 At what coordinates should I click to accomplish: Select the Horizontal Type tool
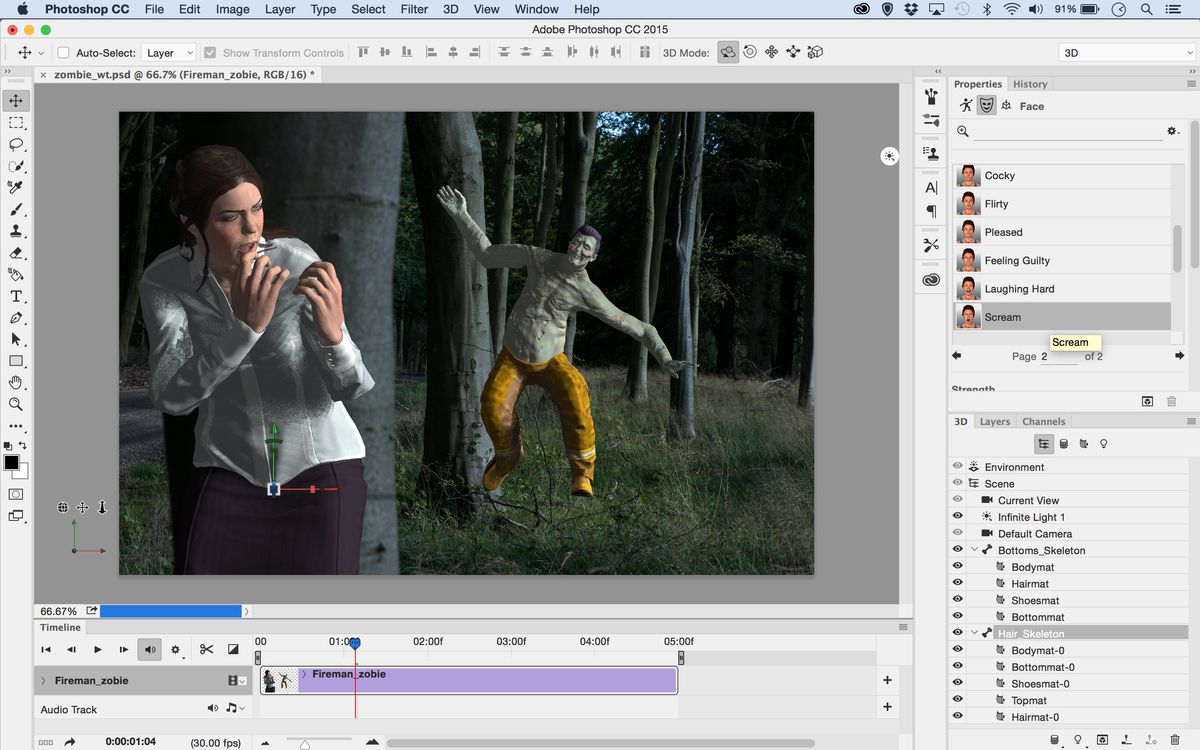point(16,296)
